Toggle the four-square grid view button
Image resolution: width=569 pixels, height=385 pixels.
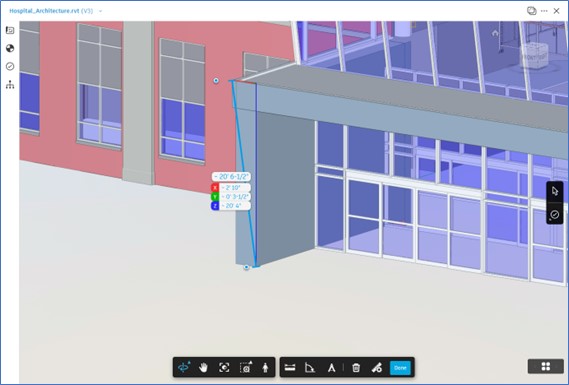(x=546, y=366)
